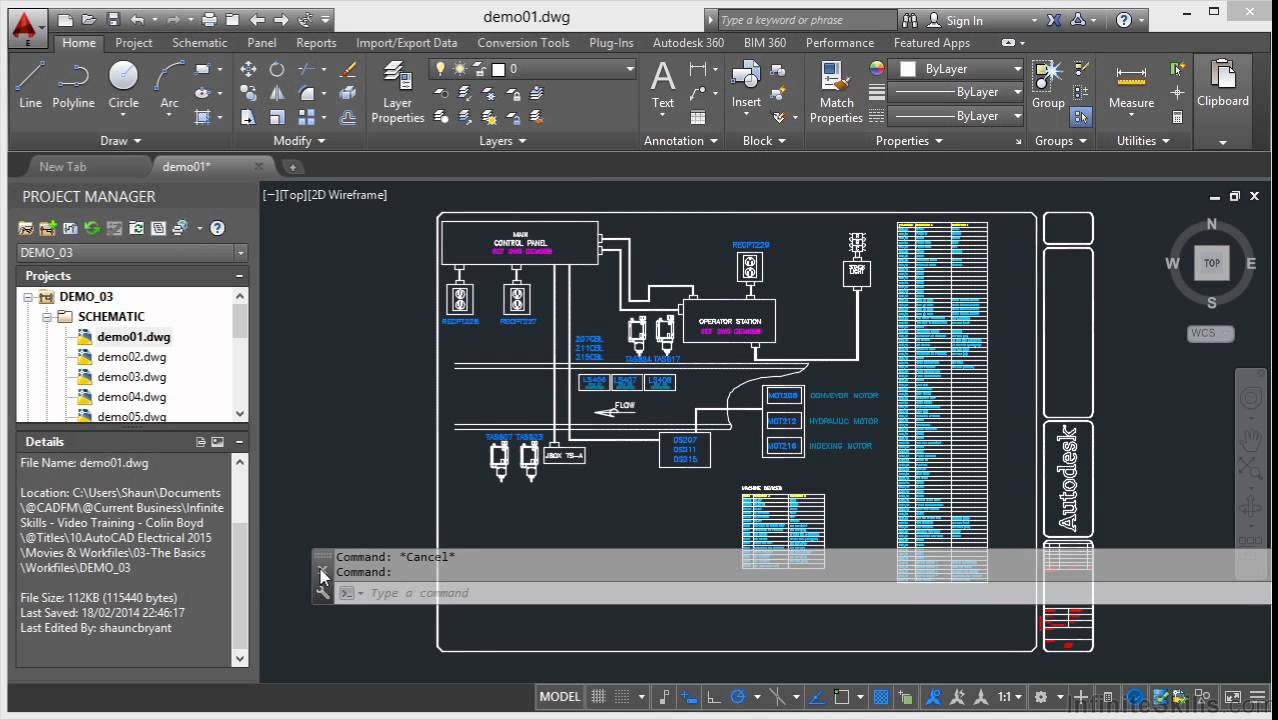The image size is (1278, 720).
Task: Click the Clipboard panel button
Action: pyautogui.click(x=1222, y=84)
